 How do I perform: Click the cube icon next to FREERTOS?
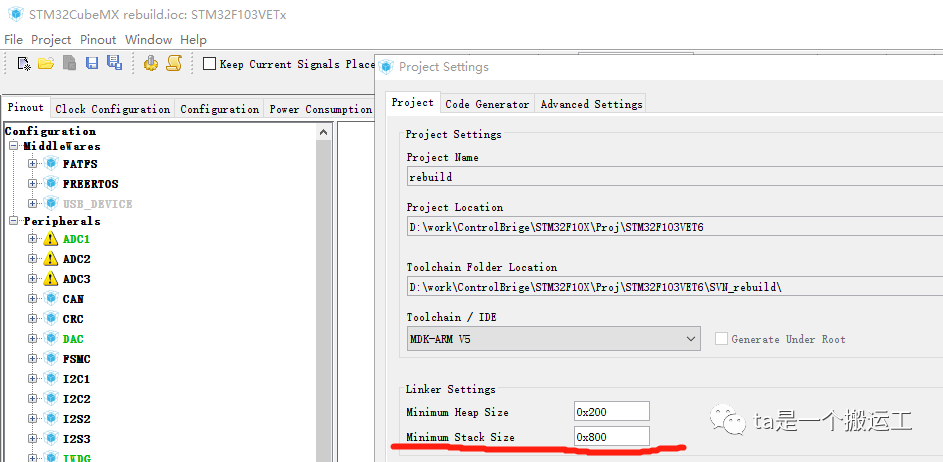tap(51, 184)
